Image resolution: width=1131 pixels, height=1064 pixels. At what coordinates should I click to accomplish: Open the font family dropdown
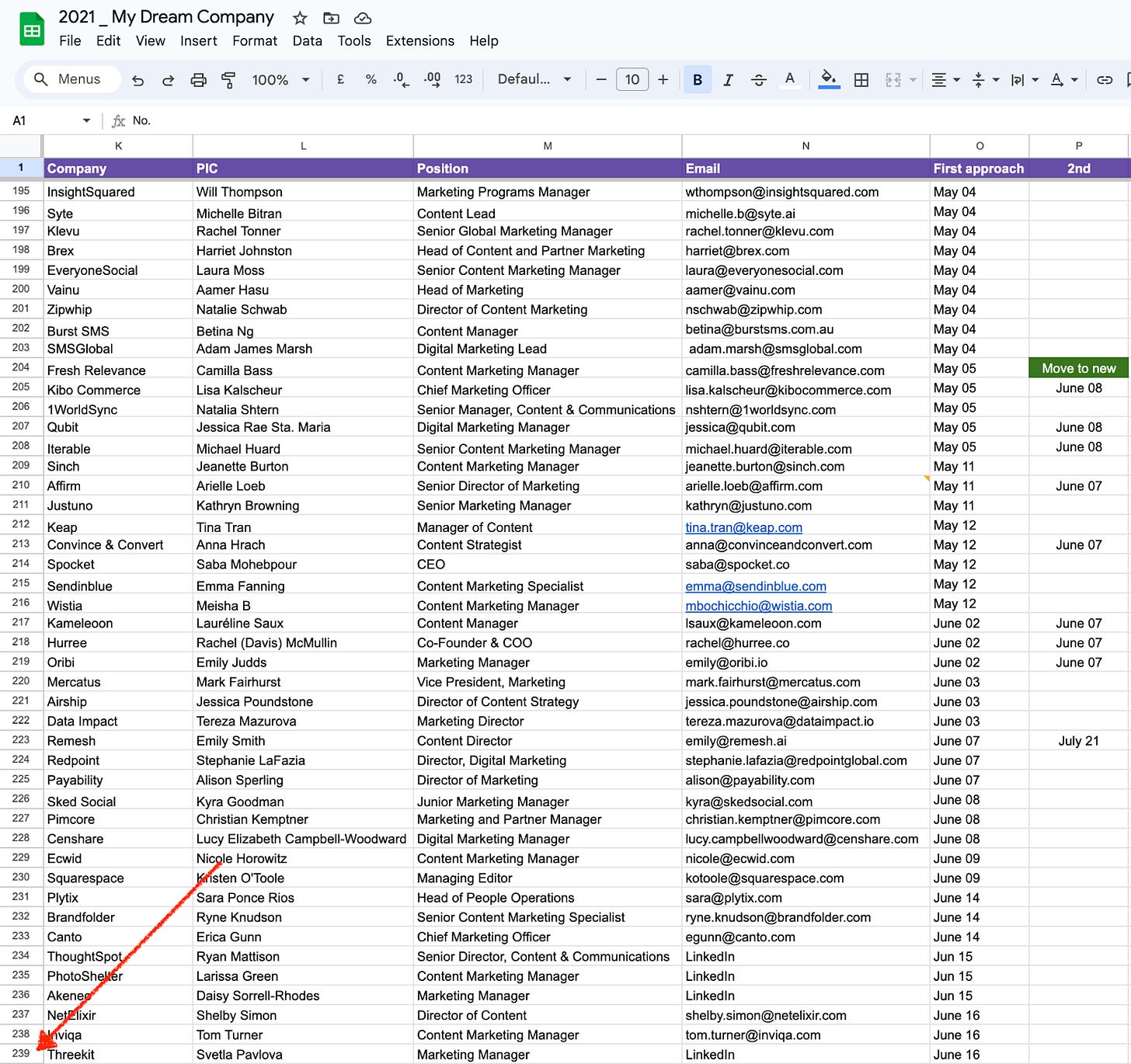tap(534, 79)
